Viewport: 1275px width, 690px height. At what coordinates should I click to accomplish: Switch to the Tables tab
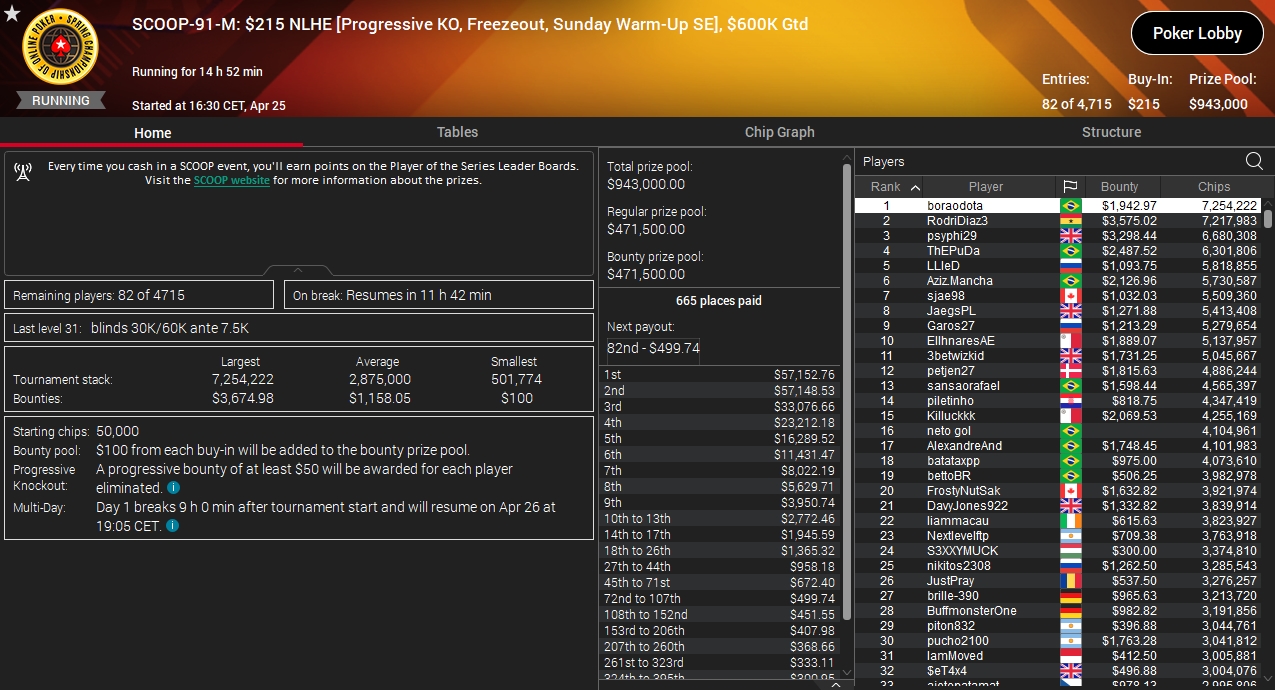click(x=457, y=132)
